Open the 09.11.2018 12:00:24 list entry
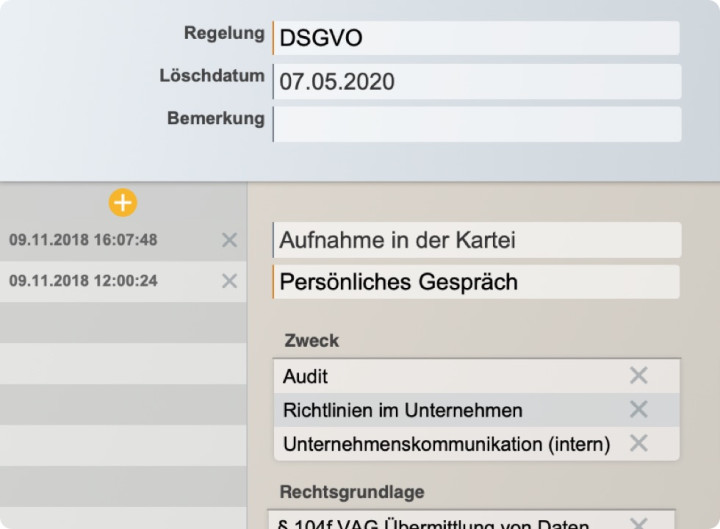The width and height of the screenshot is (720, 529). coord(84,281)
